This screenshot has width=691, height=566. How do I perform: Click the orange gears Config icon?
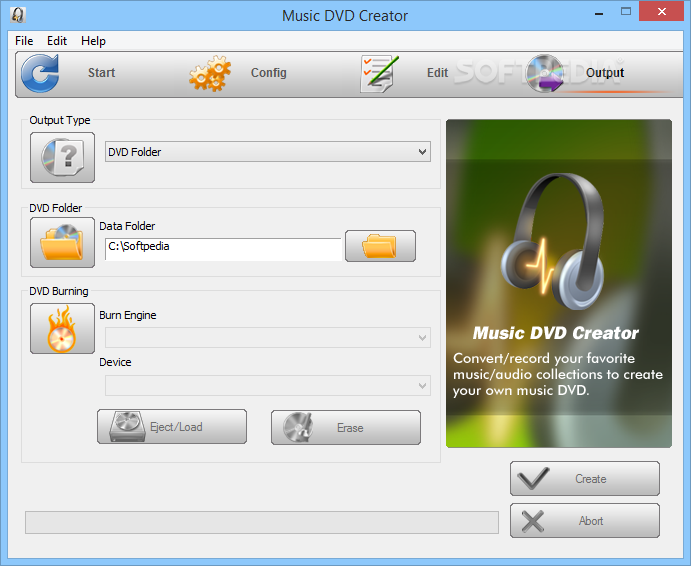[x=210, y=73]
